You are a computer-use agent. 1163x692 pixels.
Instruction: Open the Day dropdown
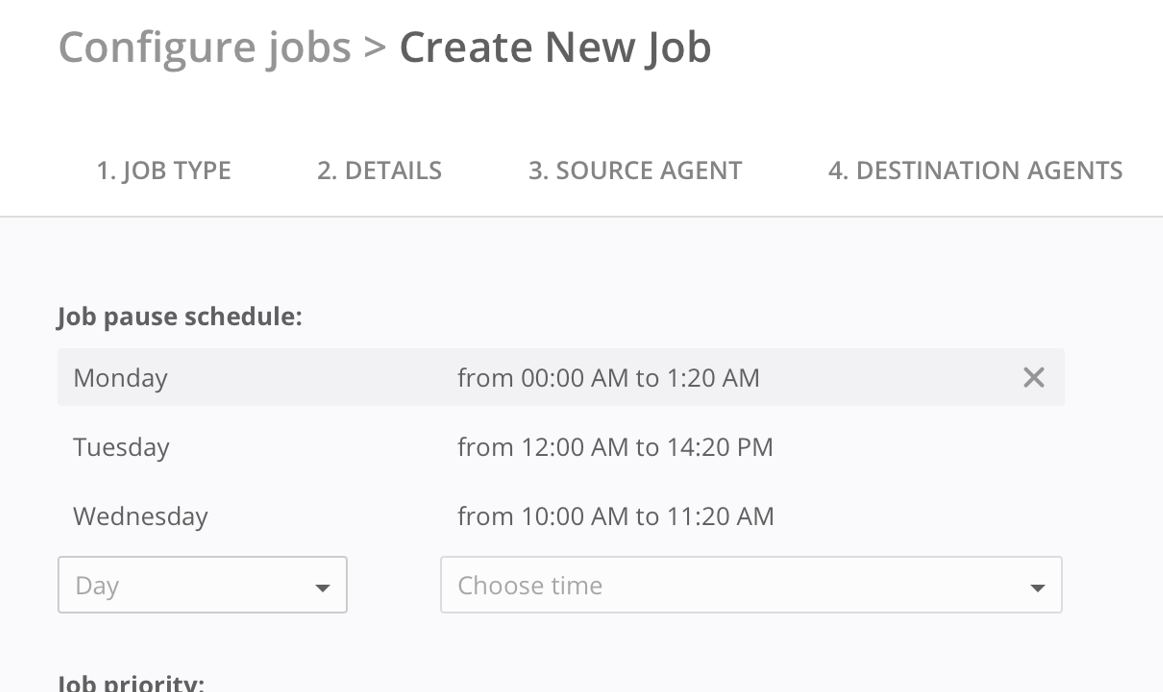[190, 585]
